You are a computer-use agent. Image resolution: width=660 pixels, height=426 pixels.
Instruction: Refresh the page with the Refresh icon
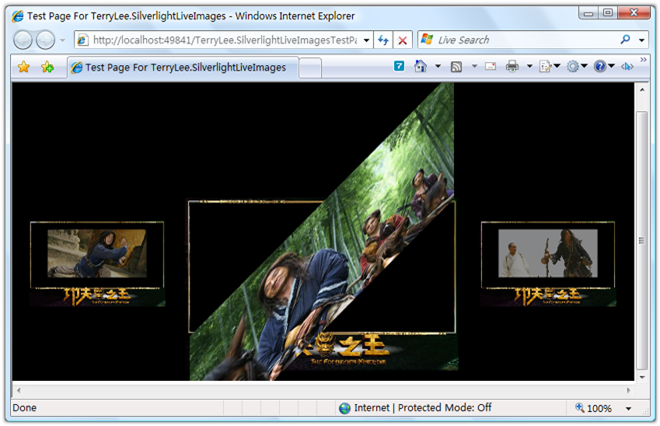coord(383,40)
